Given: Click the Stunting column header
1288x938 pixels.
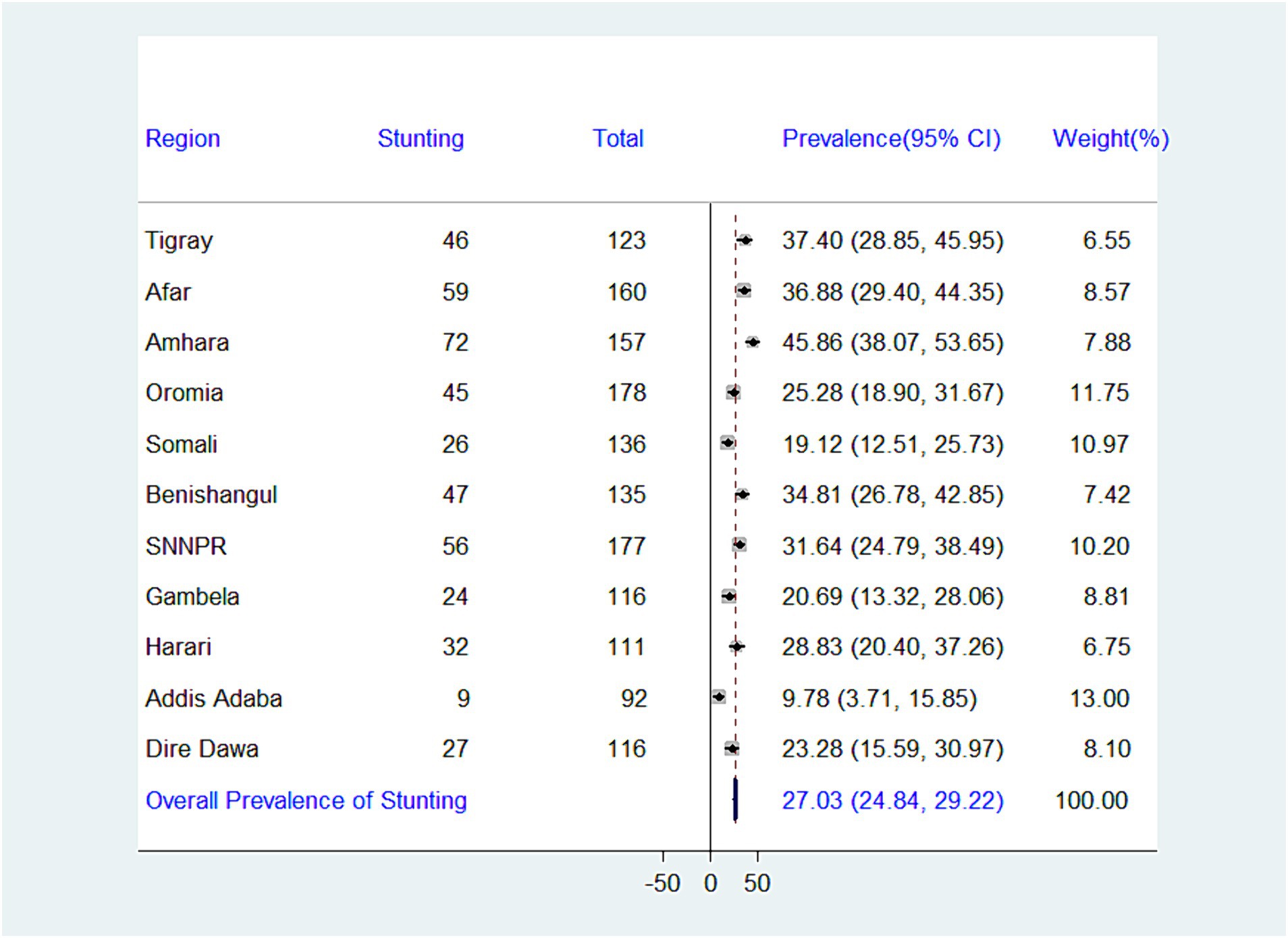Looking at the screenshot, I should coord(421,138).
